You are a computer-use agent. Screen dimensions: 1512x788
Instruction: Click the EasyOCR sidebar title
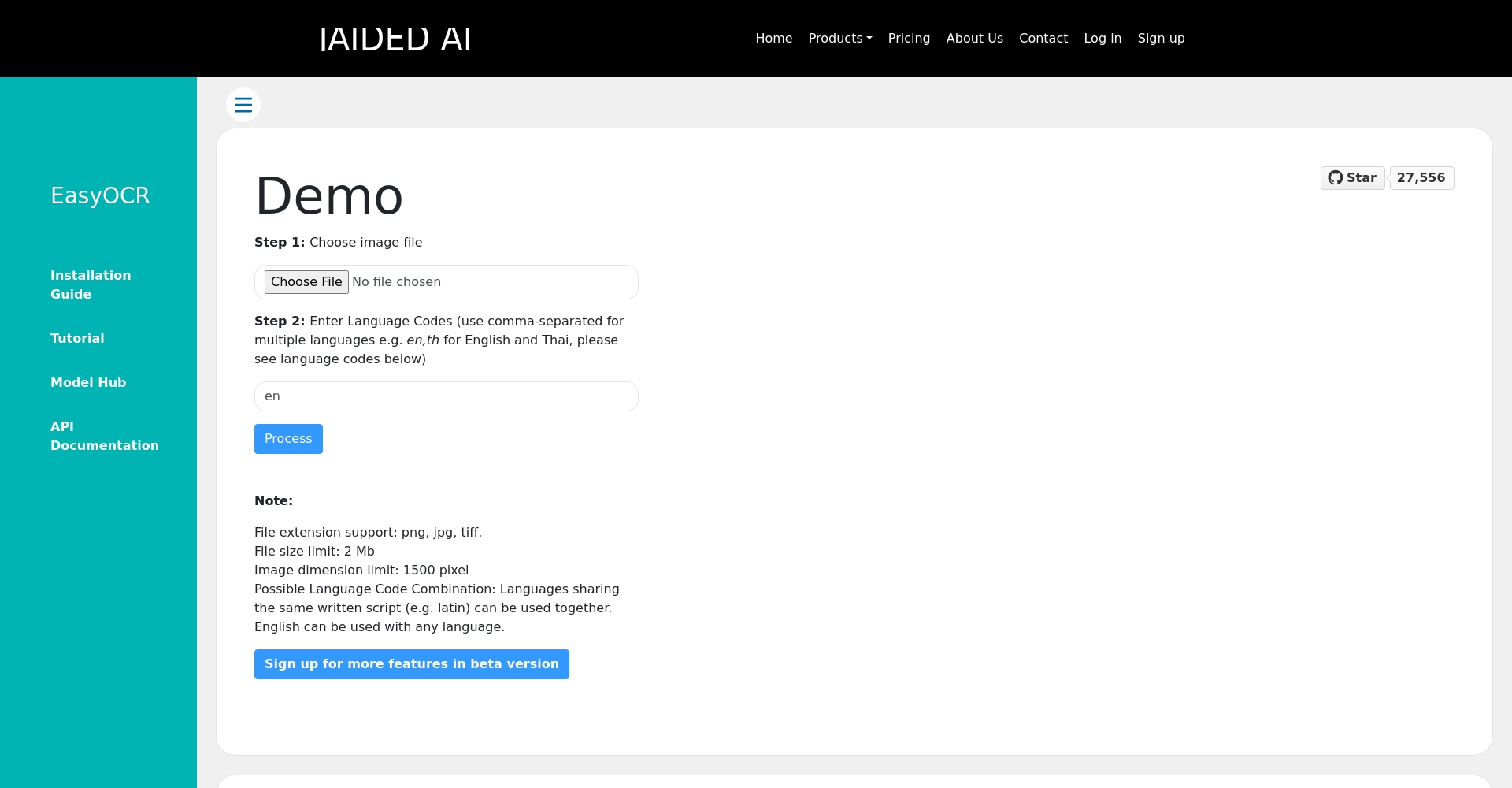coord(100,195)
